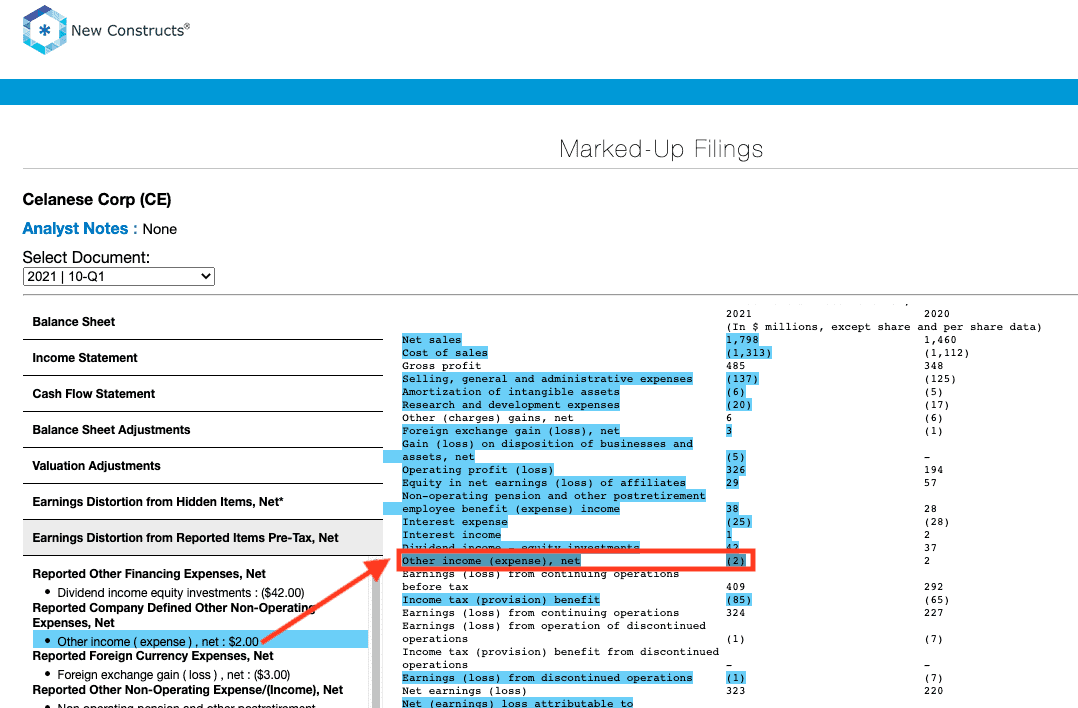1078x708 pixels.
Task: Click the Cost of sales line in filing
Action: tap(445, 353)
